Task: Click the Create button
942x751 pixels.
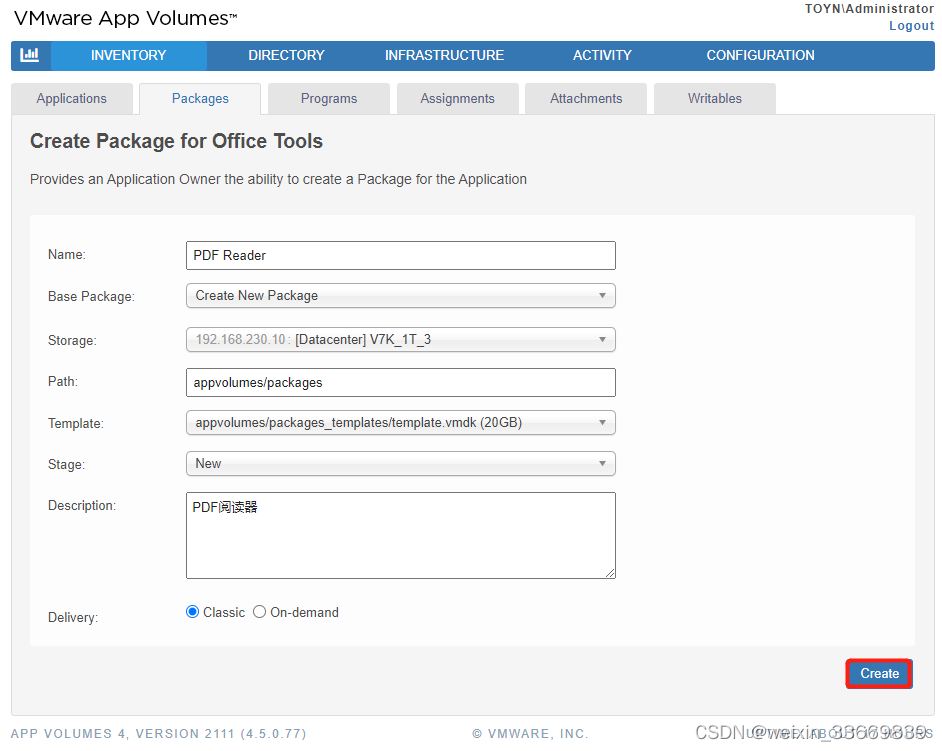Action: click(879, 673)
